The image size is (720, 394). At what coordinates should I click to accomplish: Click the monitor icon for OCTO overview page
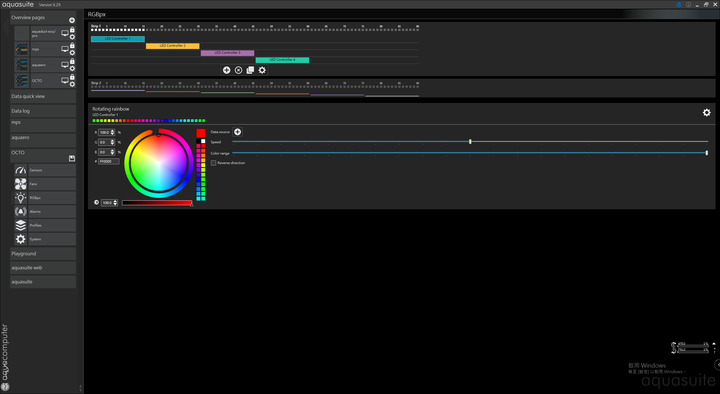click(65, 80)
